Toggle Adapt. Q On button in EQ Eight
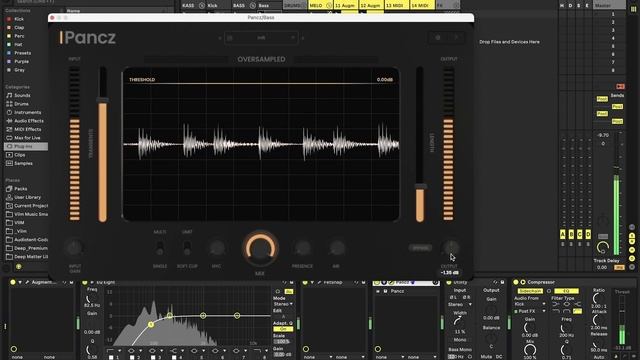 [283, 329]
